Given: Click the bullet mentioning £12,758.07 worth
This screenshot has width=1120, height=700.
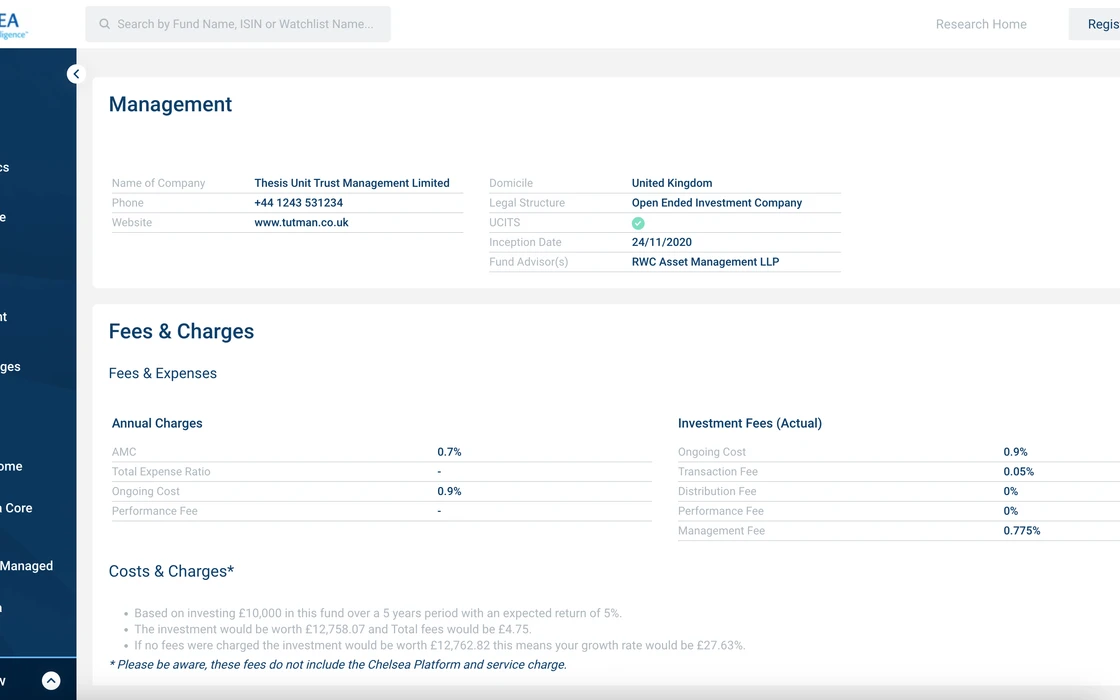Looking at the screenshot, I should (x=333, y=629).
